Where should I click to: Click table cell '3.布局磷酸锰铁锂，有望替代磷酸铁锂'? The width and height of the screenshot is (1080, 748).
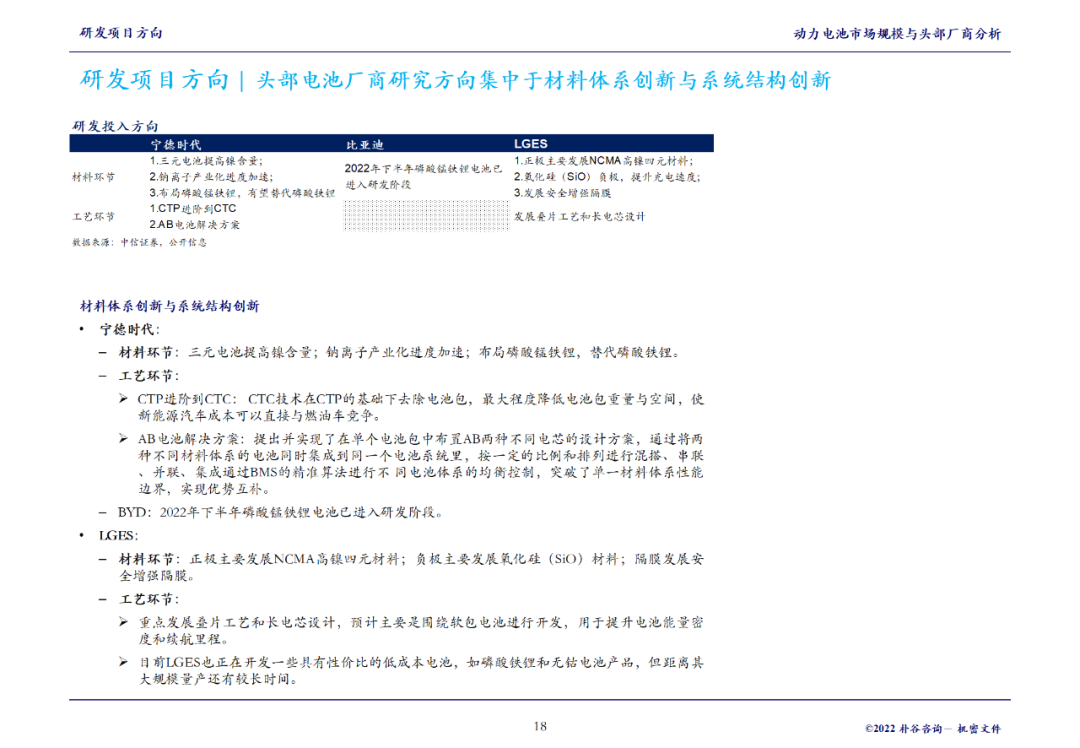point(242,193)
